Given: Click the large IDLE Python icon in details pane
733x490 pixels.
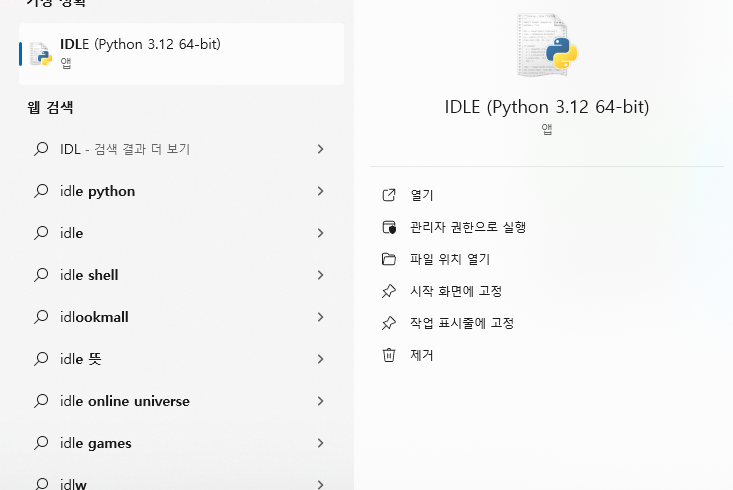Looking at the screenshot, I should [547, 45].
